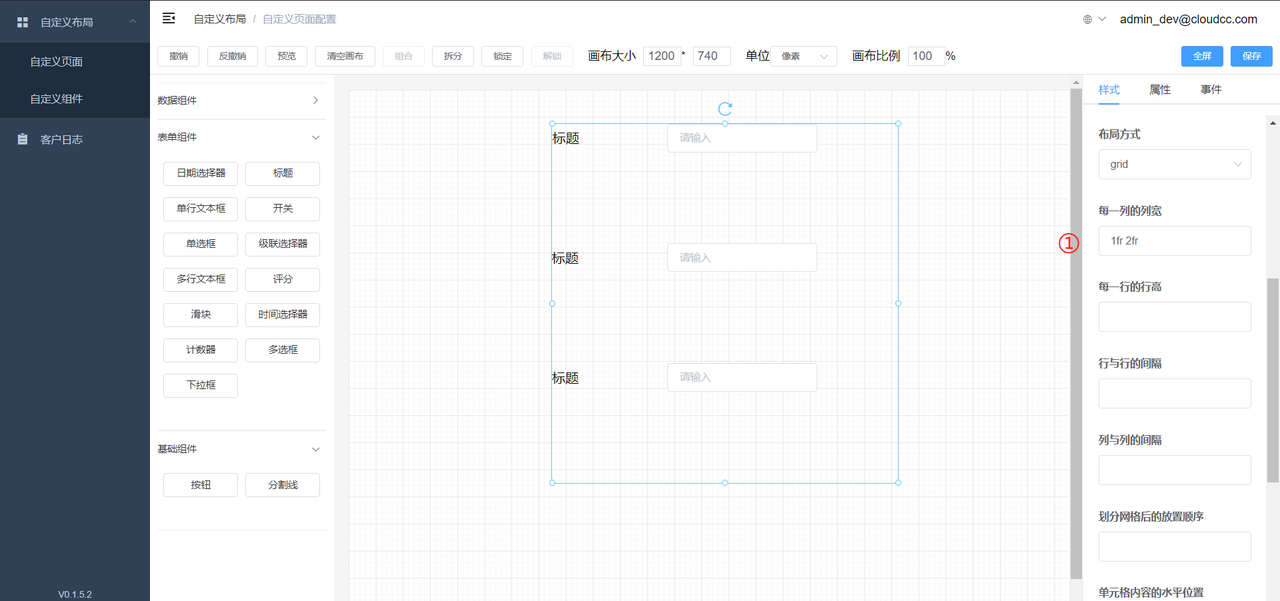Click the 全屏 button
The width and height of the screenshot is (1280, 601).
point(1201,56)
